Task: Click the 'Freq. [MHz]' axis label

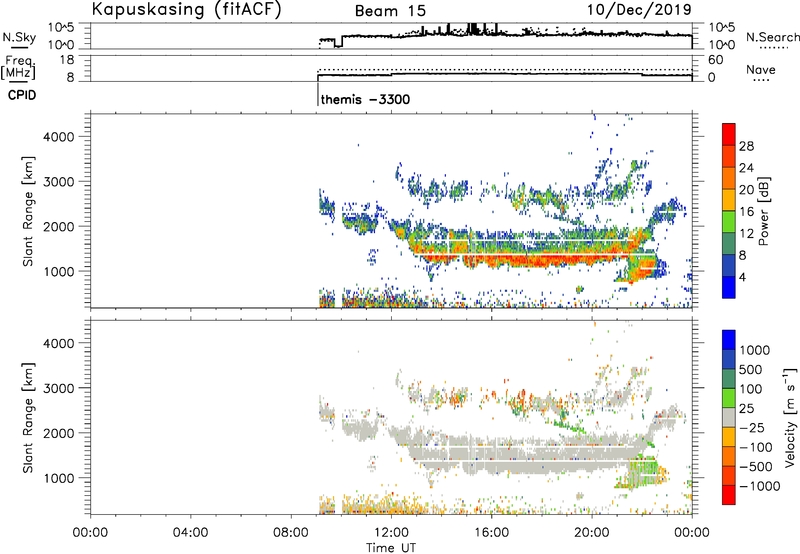Action: (x=19, y=67)
